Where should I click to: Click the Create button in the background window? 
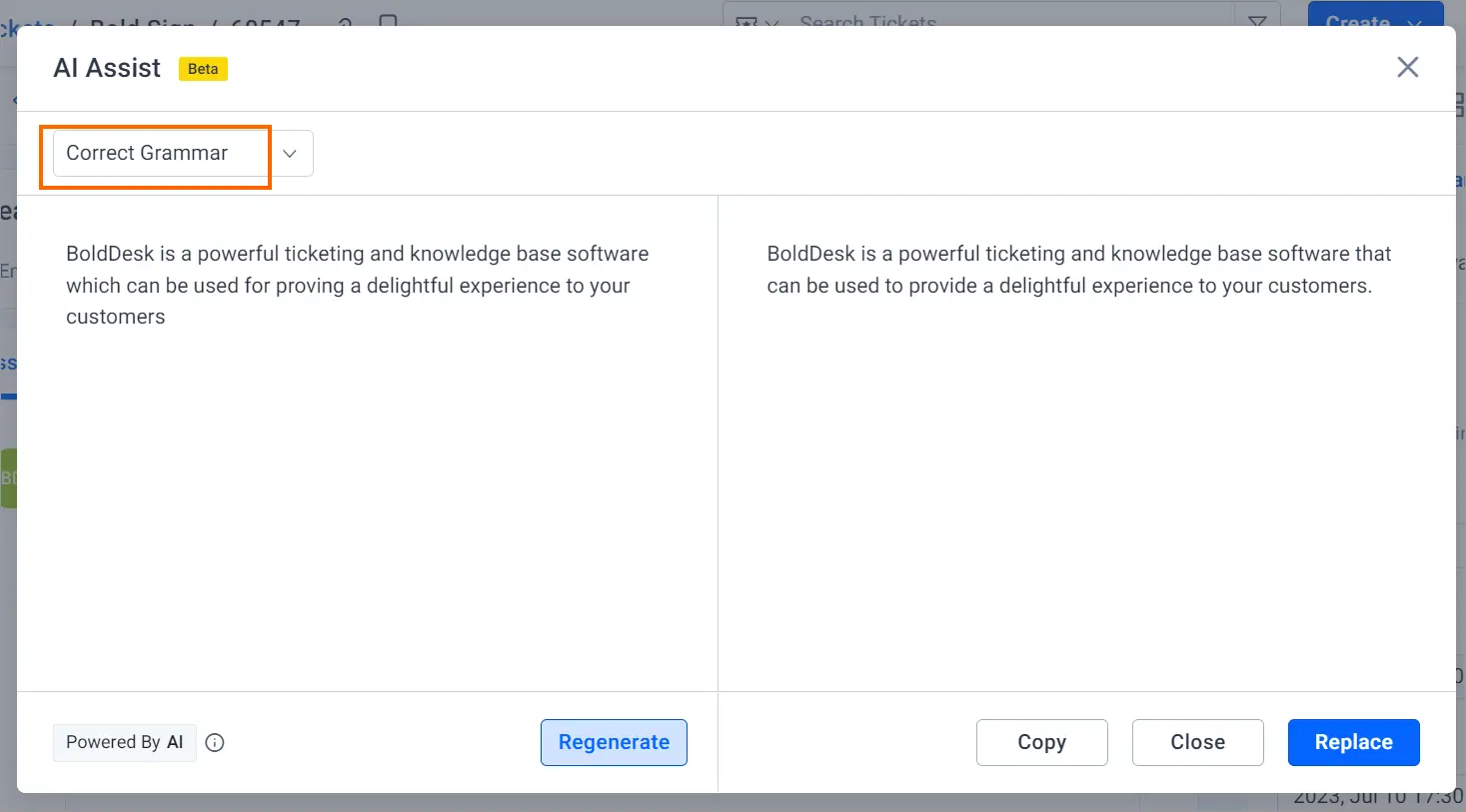(1376, 14)
